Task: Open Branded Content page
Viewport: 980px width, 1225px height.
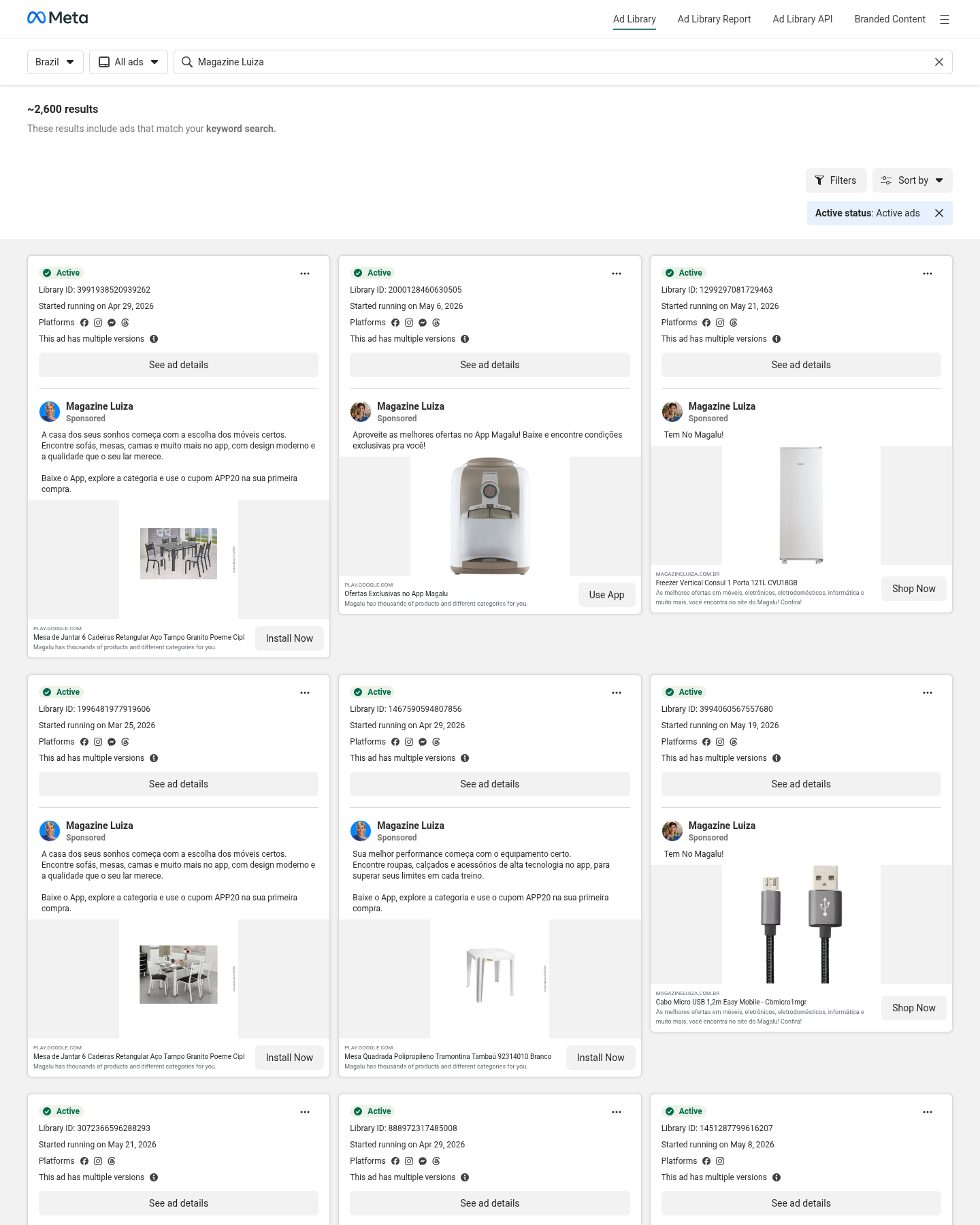Action: pyautogui.click(x=889, y=19)
